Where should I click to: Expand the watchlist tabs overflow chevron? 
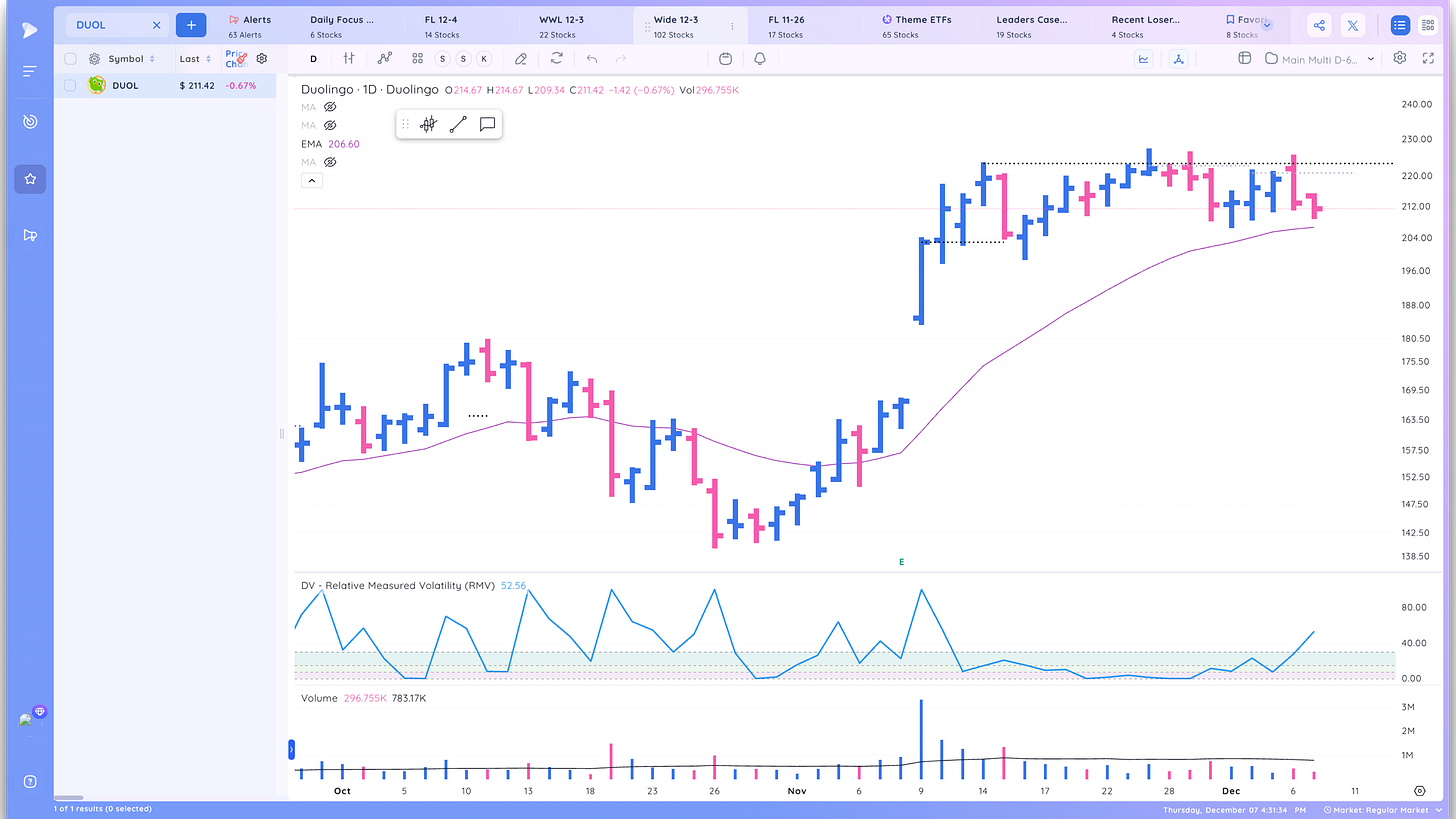click(1267, 25)
